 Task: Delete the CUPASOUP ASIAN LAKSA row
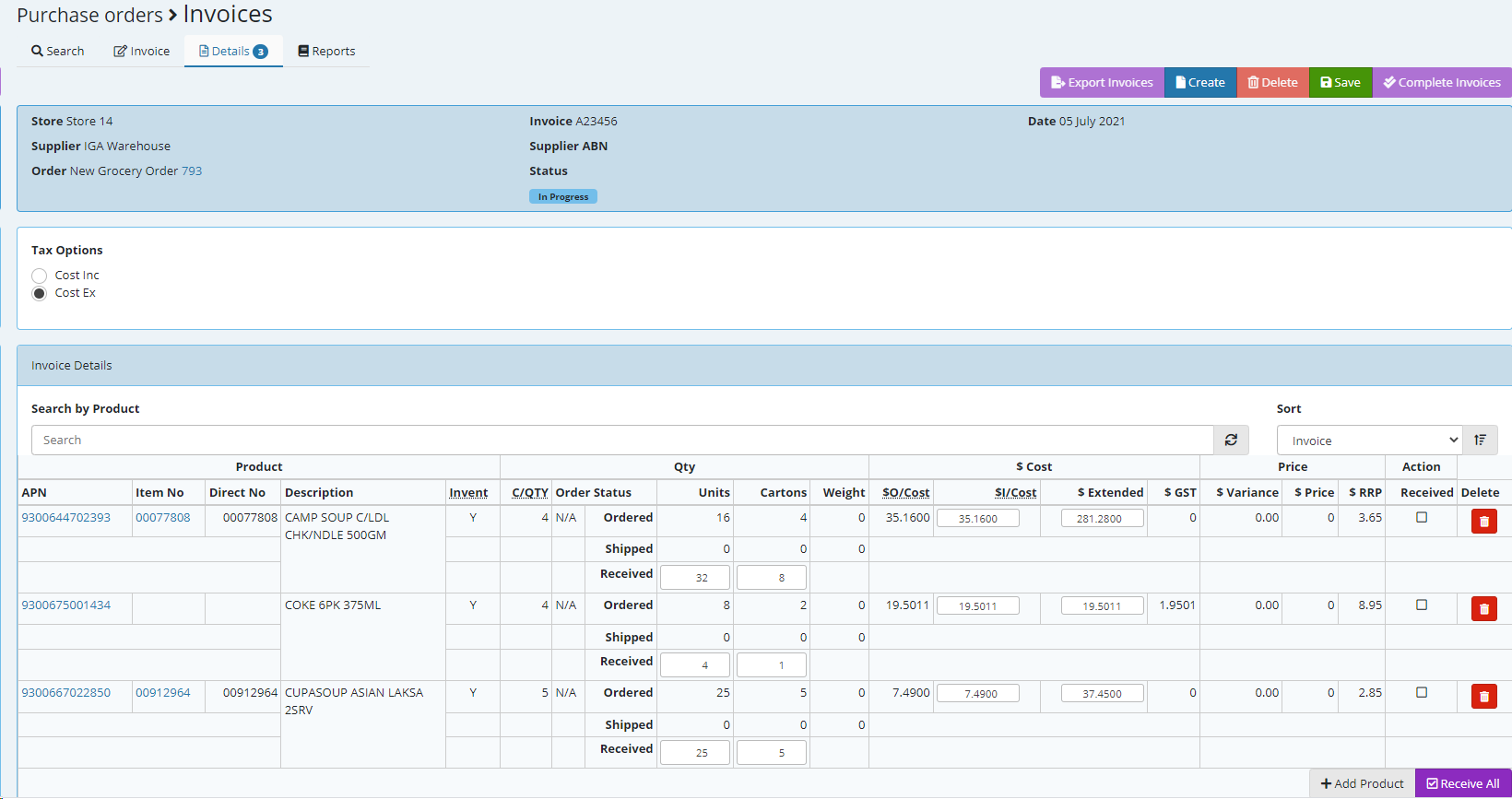tap(1484, 696)
